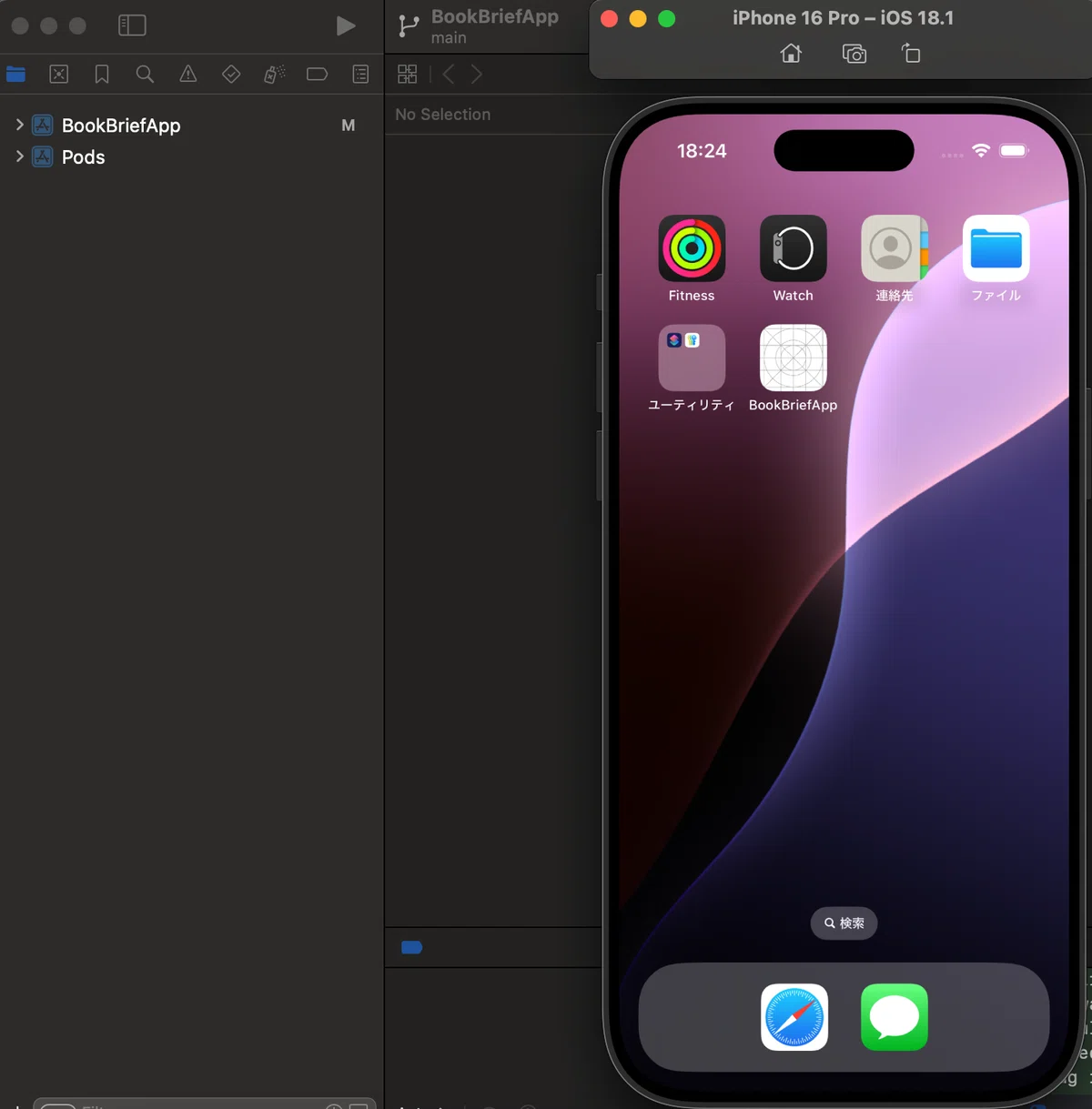Tap the Wi-Fi status icon

pyautogui.click(x=981, y=150)
